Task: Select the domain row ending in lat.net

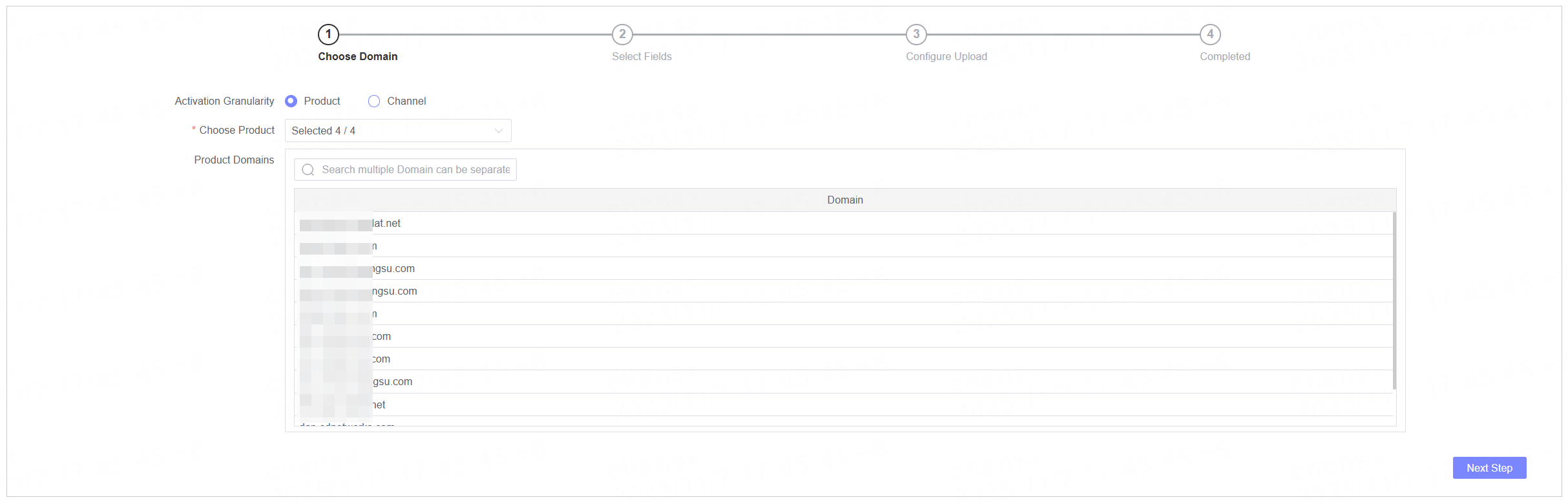Action: click(386, 224)
